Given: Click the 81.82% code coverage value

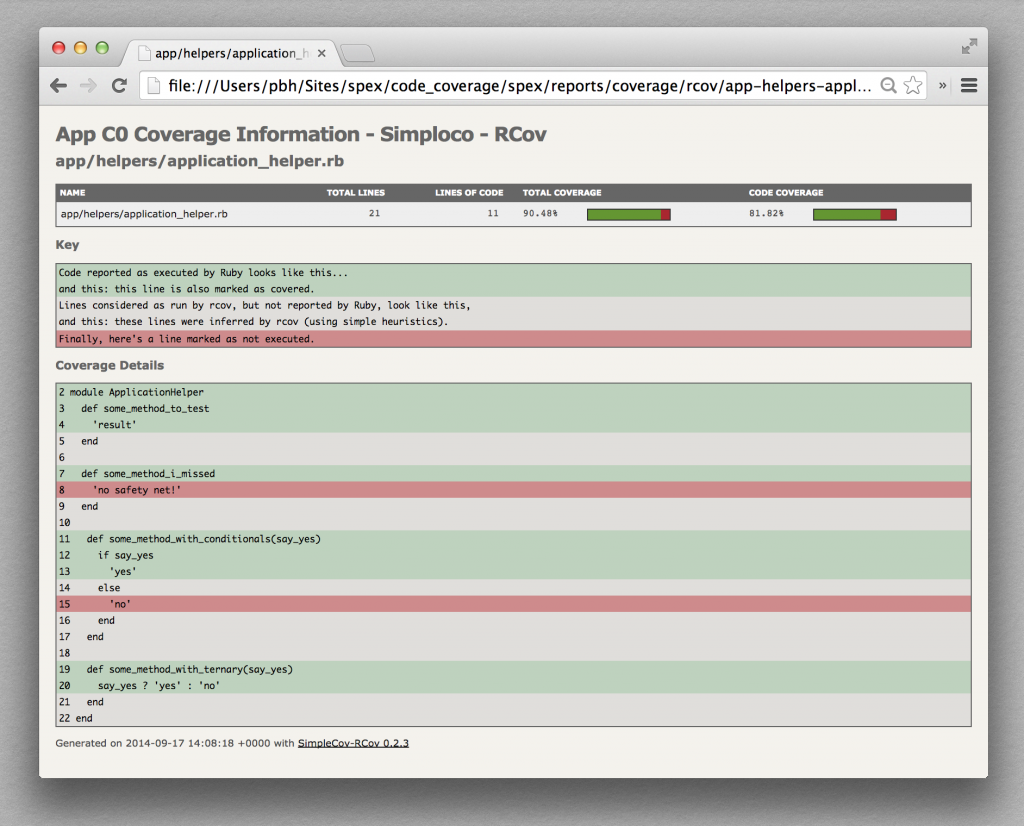Looking at the screenshot, I should click(x=766, y=214).
